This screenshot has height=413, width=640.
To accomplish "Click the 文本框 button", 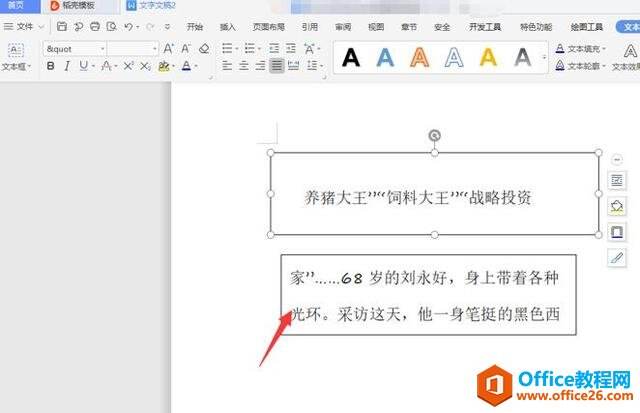I will pos(16,57).
